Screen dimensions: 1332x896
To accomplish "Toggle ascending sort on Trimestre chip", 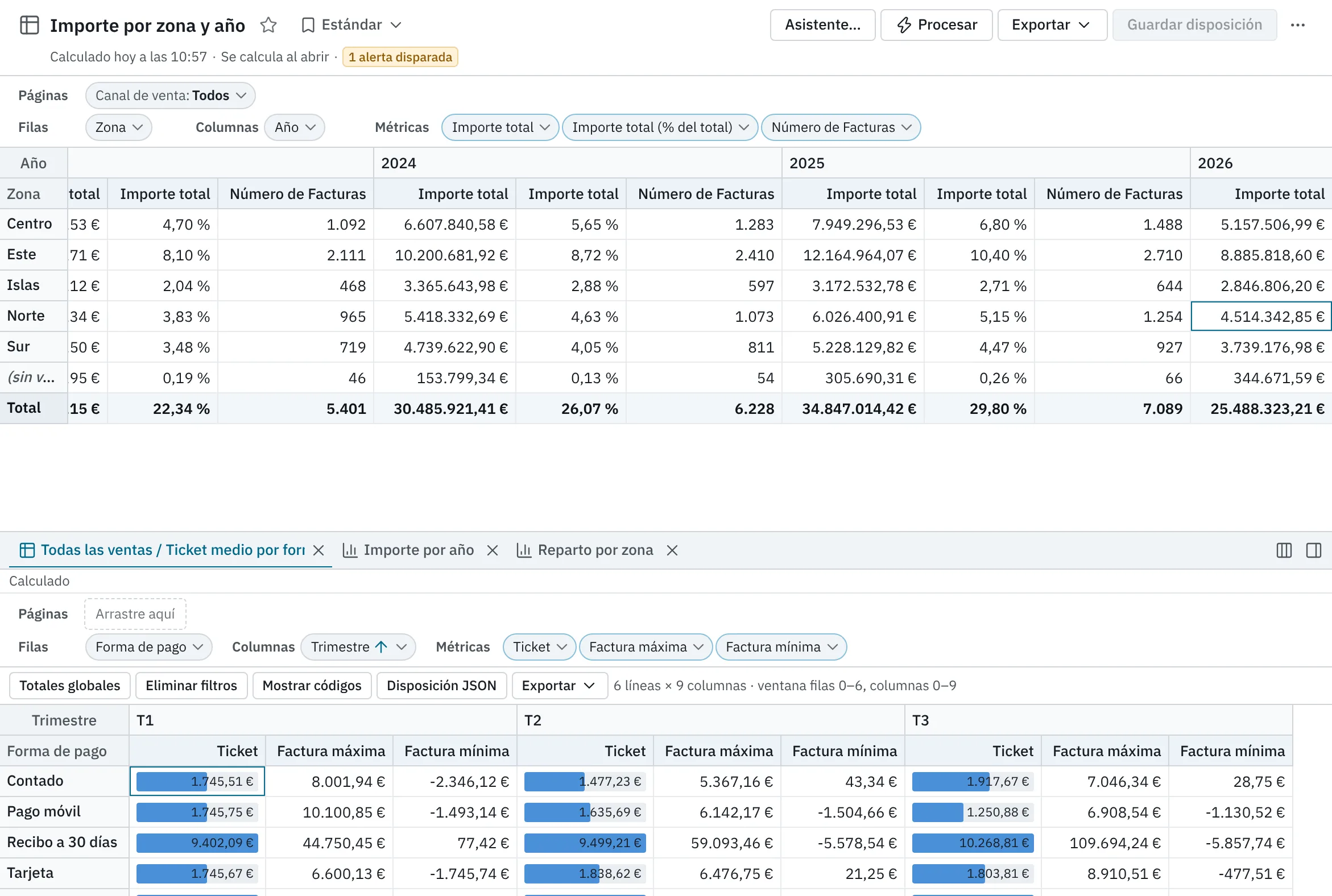I will point(381,647).
